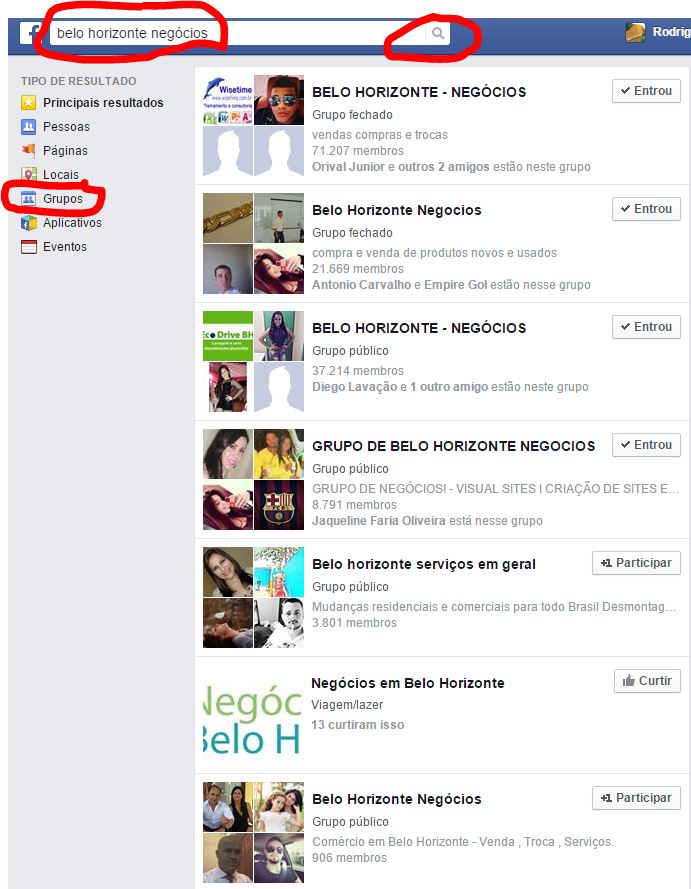Viewport: 691px width, 889px height.
Task: Click 3.801 membros text
Action: click(x=354, y=623)
